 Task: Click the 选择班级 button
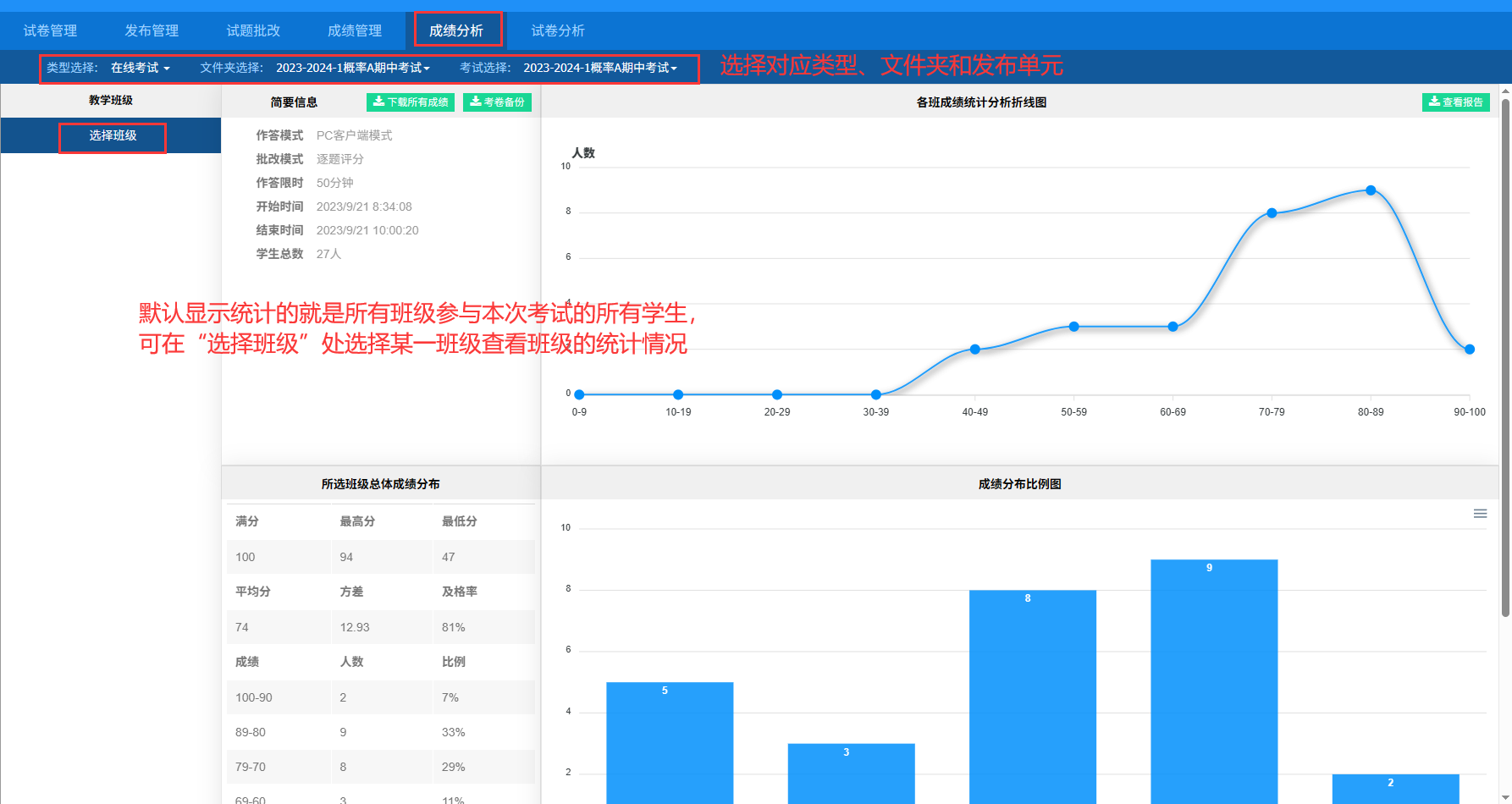click(x=113, y=135)
